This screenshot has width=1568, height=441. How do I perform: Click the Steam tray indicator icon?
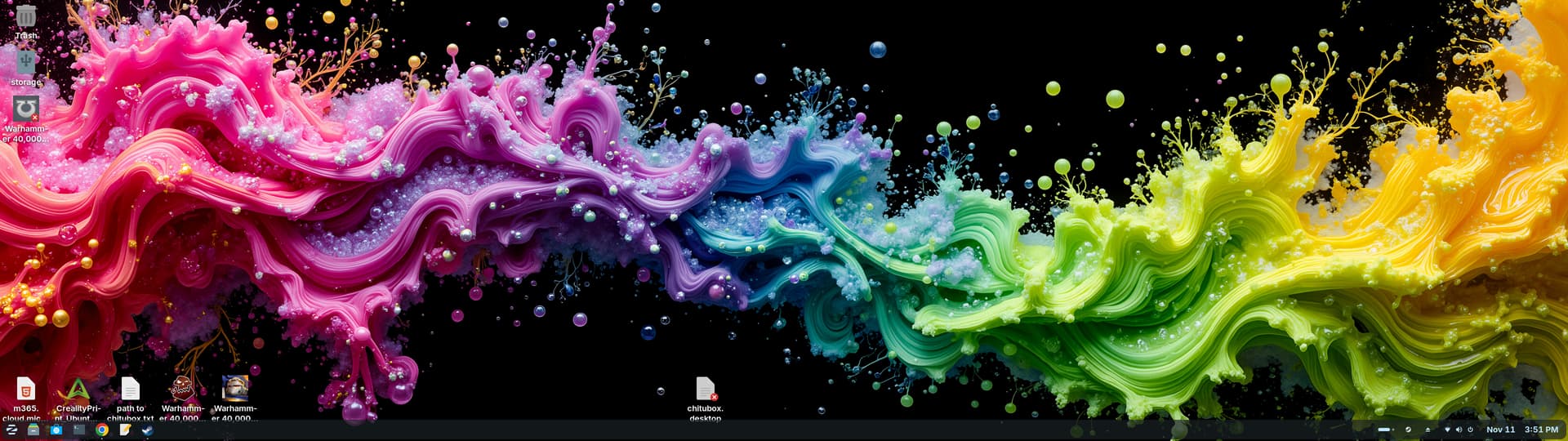1408,430
